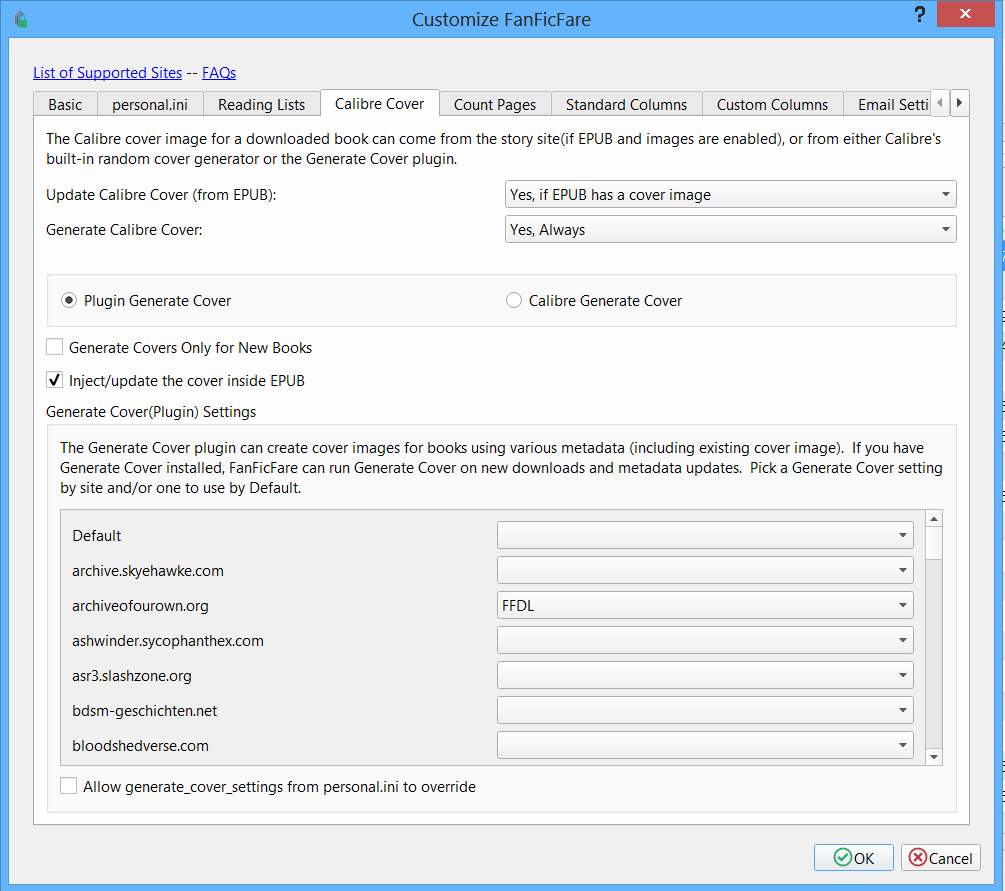Open the Standard Columns tab
Screen dimensions: 1005x891
[626, 104]
